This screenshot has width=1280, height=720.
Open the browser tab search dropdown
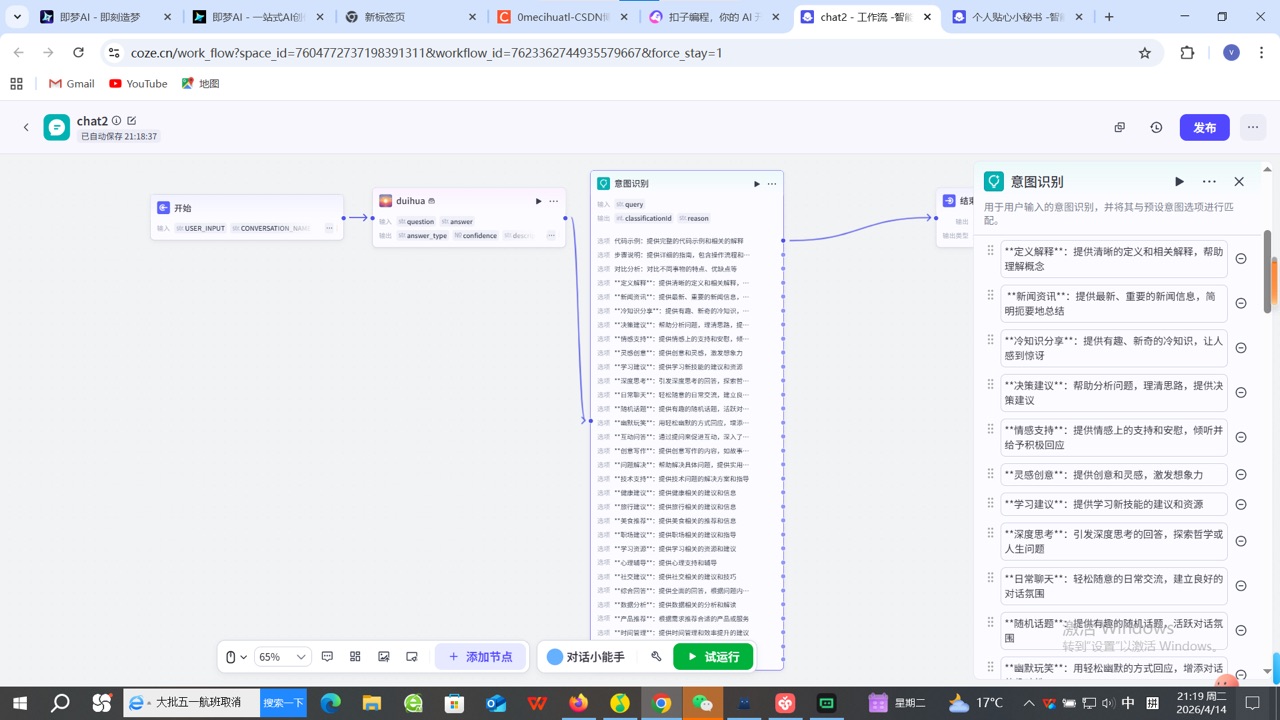(17, 17)
